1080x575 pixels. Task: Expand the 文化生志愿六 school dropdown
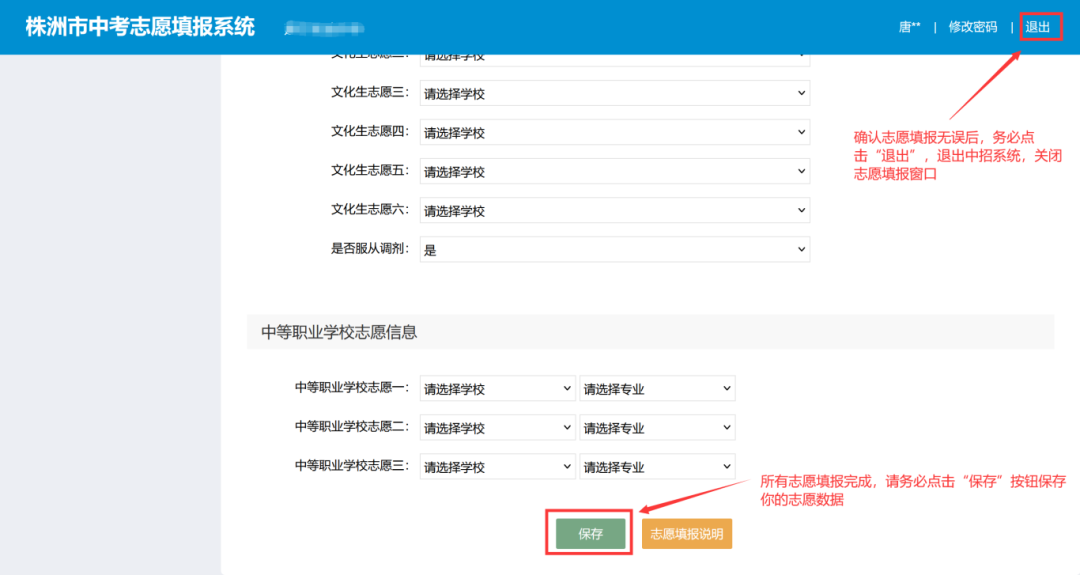coord(614,210)
